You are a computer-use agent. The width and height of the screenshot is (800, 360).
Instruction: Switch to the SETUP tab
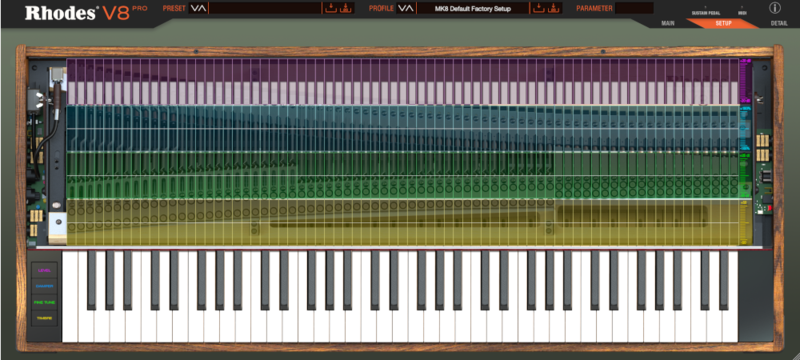pyautogui.click(x=723, y=23)
